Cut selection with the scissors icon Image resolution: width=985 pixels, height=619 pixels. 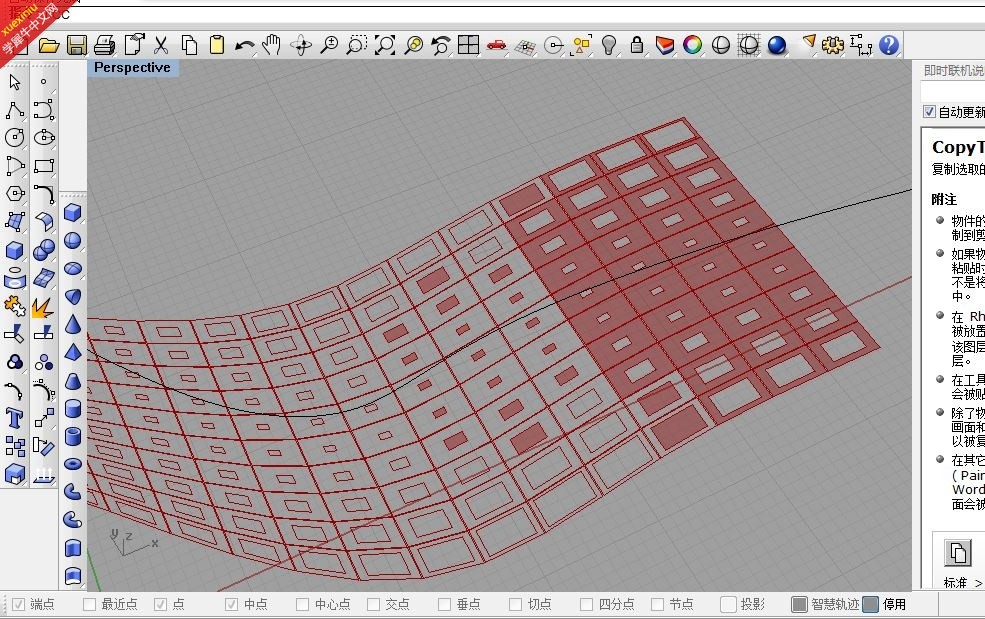[x=161, y=45]
